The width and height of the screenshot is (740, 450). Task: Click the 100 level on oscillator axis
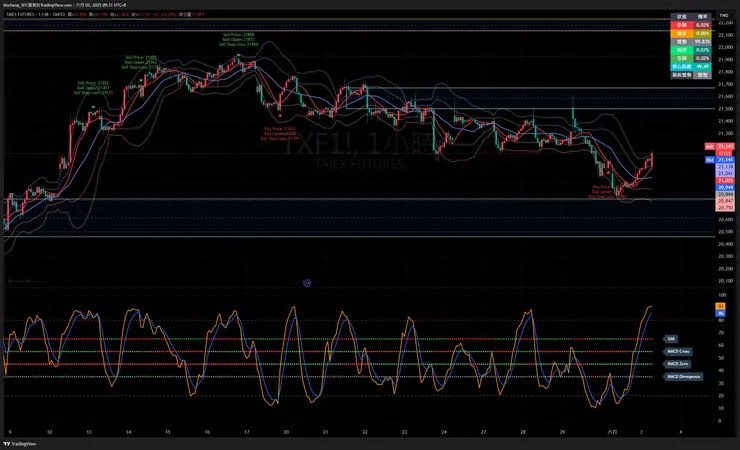click(x=722, y=295)
